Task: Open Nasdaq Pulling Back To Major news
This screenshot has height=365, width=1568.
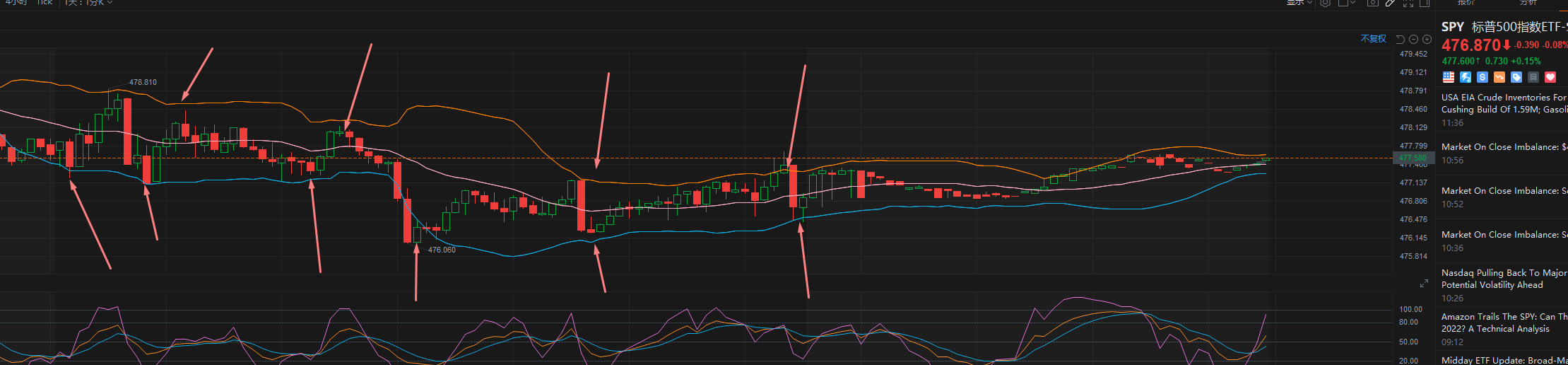Action: [x=1504, y=279]
